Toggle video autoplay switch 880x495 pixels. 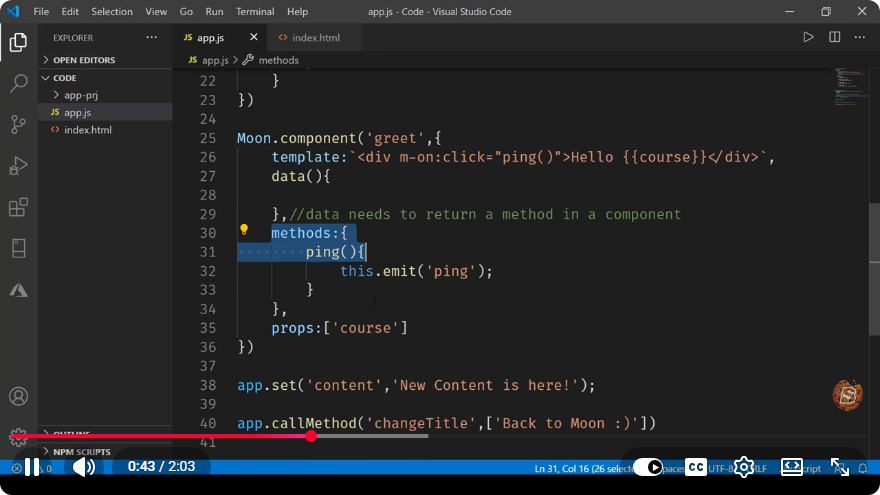(648, 467)
